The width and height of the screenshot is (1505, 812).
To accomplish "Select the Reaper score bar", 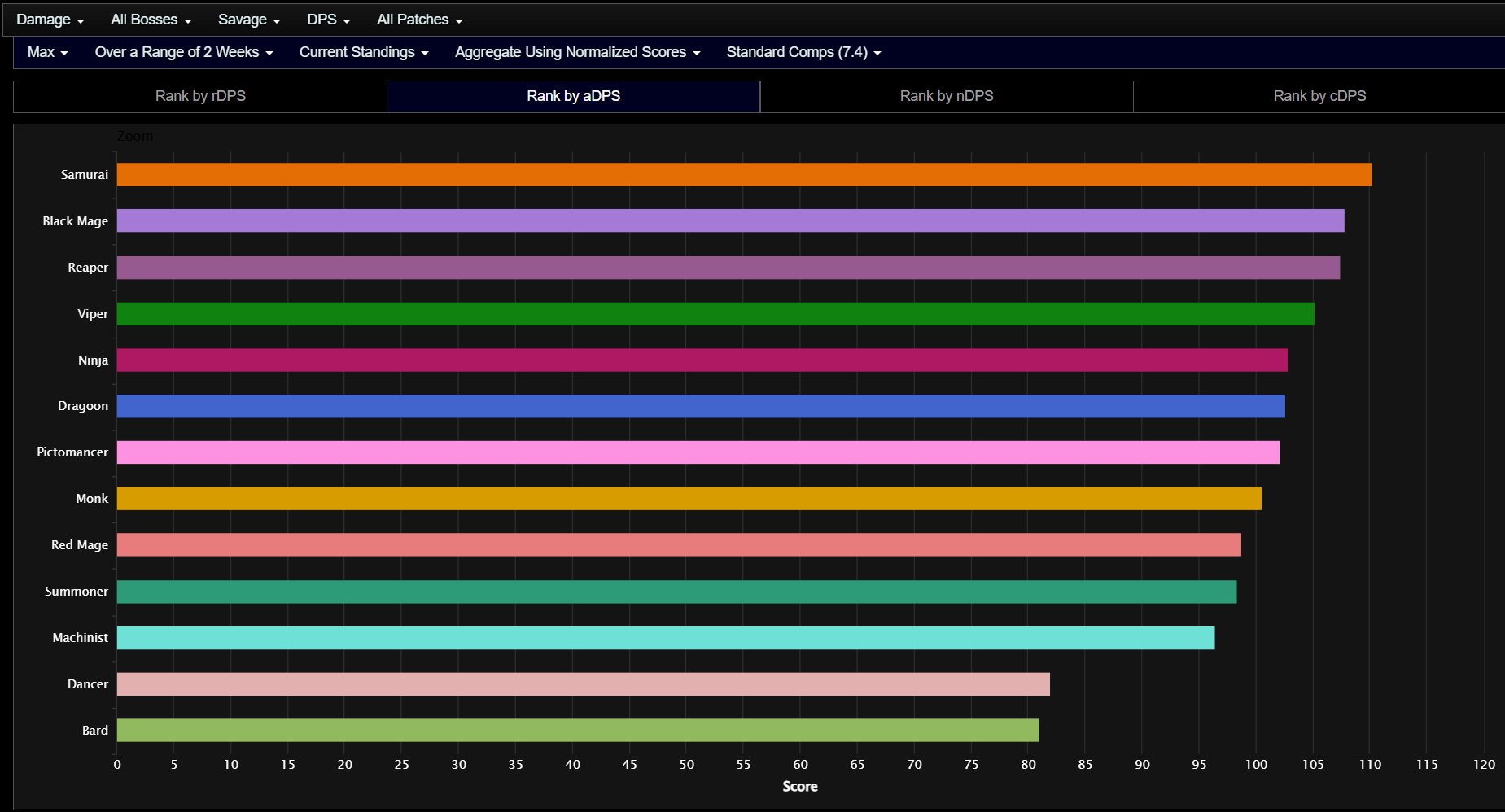I will (728, 268).
